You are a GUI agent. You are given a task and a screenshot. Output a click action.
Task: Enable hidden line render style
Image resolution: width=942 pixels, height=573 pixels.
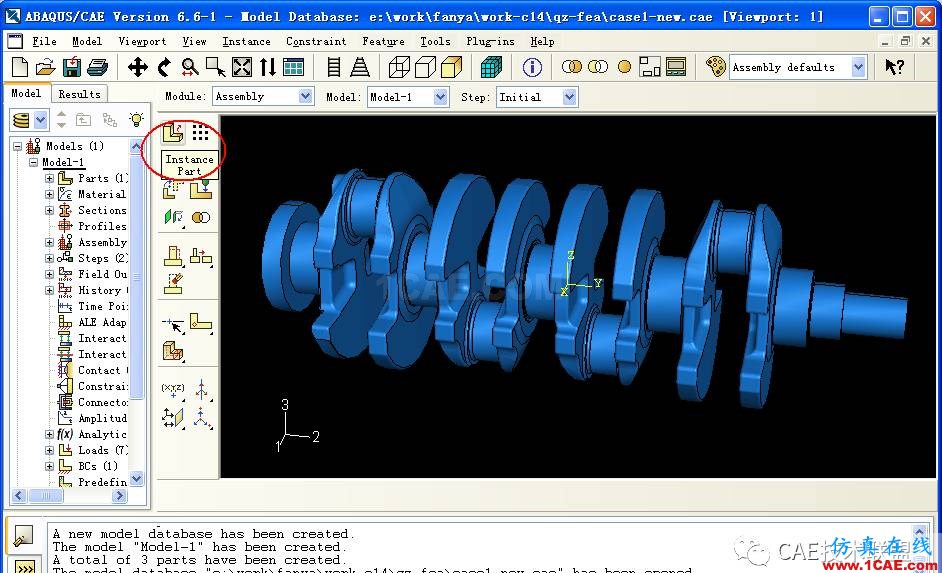click(425, 67)
